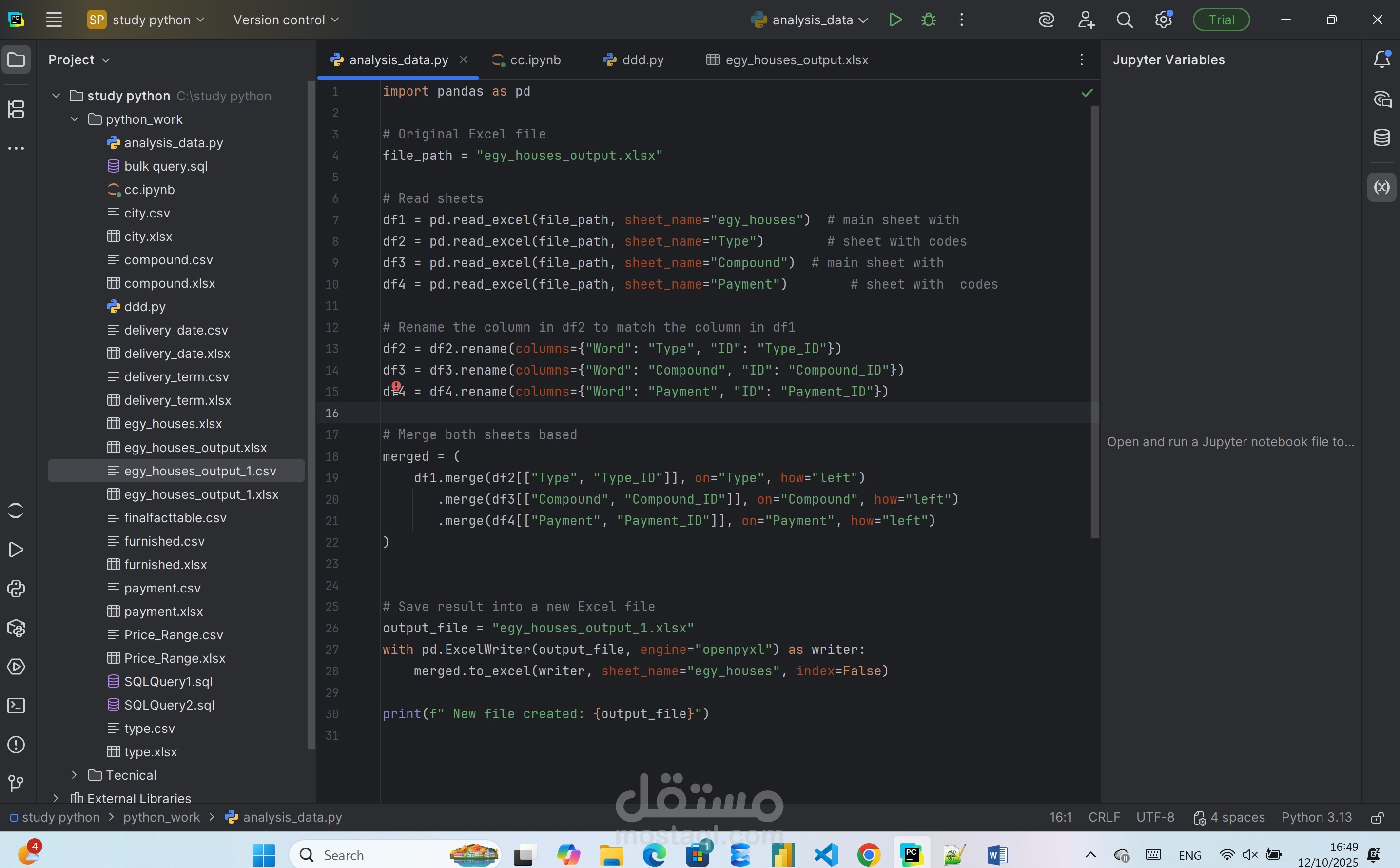Image resolution: width=1400 pixels, height=868 pixels.
Task: Open the Version control menu
Action: pos(286,20)
